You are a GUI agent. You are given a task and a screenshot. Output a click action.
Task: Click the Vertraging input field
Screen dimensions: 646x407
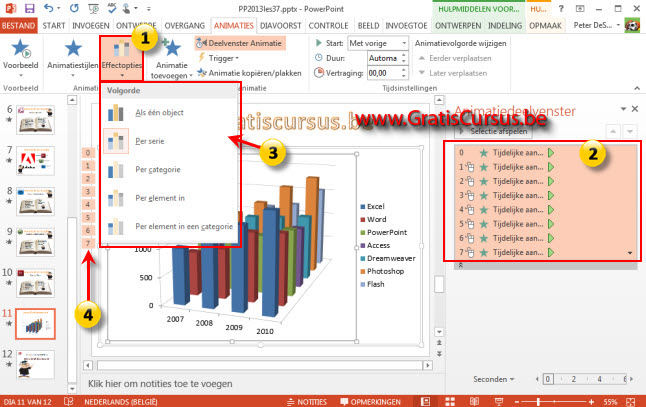(x=384, y=73)
